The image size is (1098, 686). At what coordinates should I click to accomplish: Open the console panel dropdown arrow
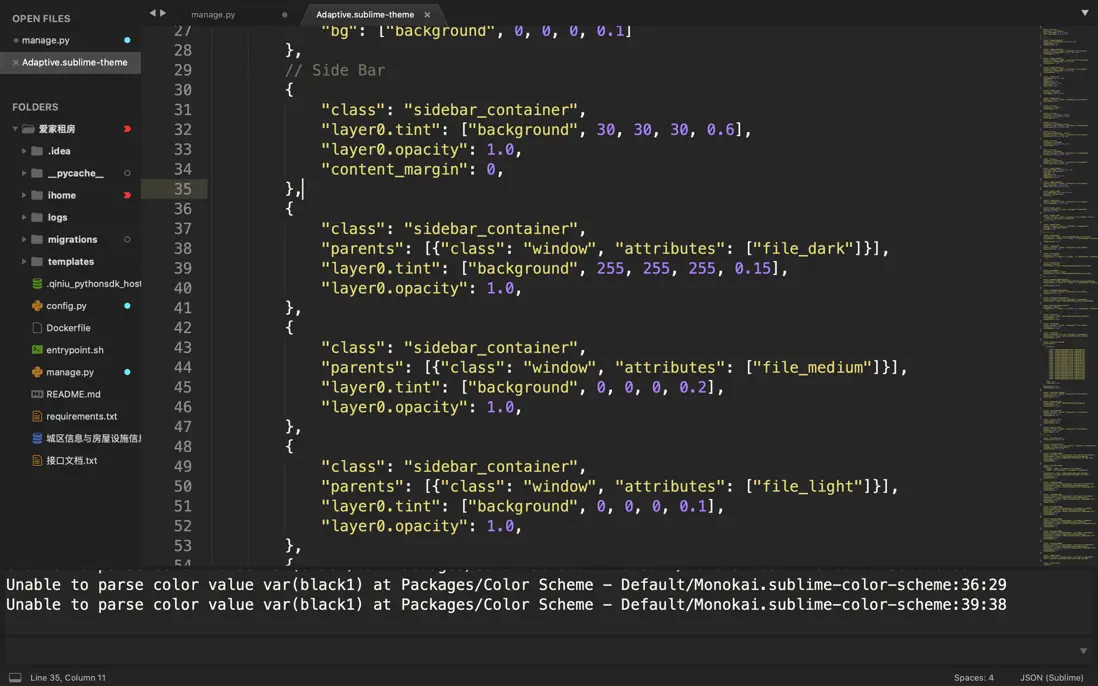1083,651
